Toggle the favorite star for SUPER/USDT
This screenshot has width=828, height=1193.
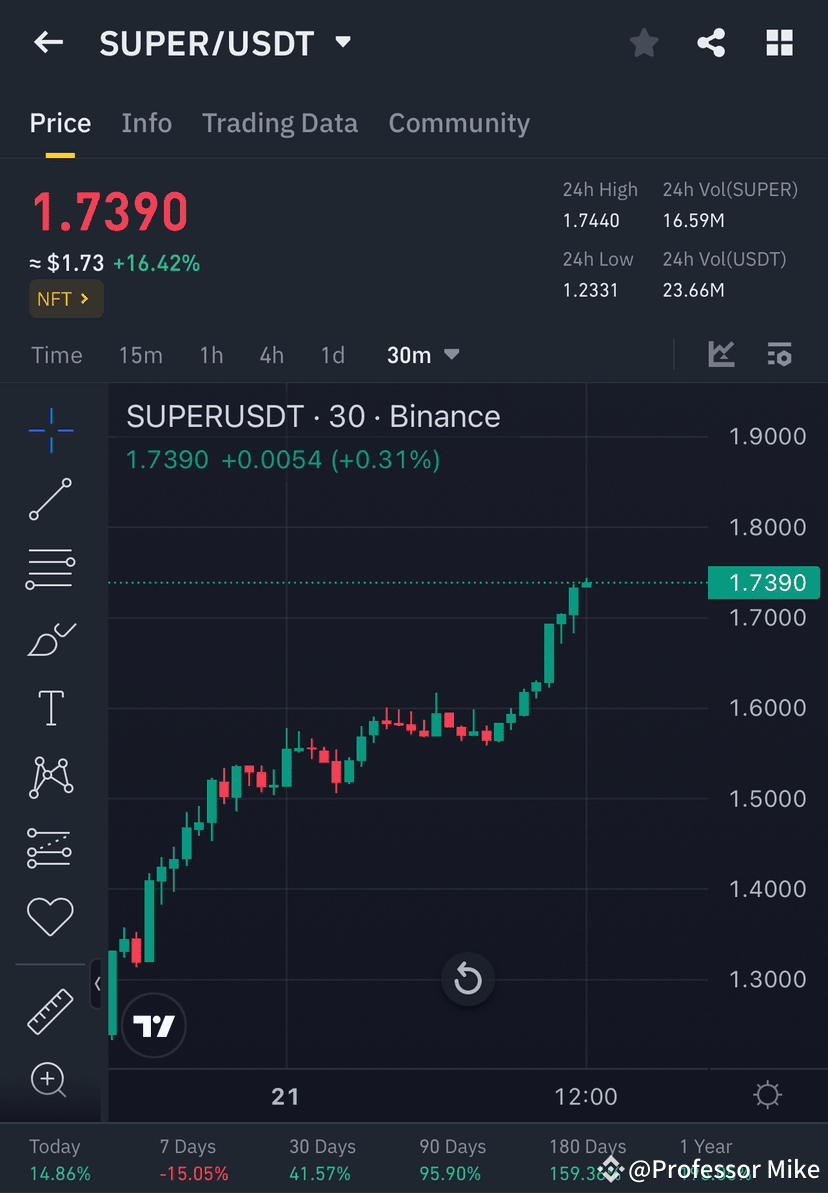(x=643, y=43)
